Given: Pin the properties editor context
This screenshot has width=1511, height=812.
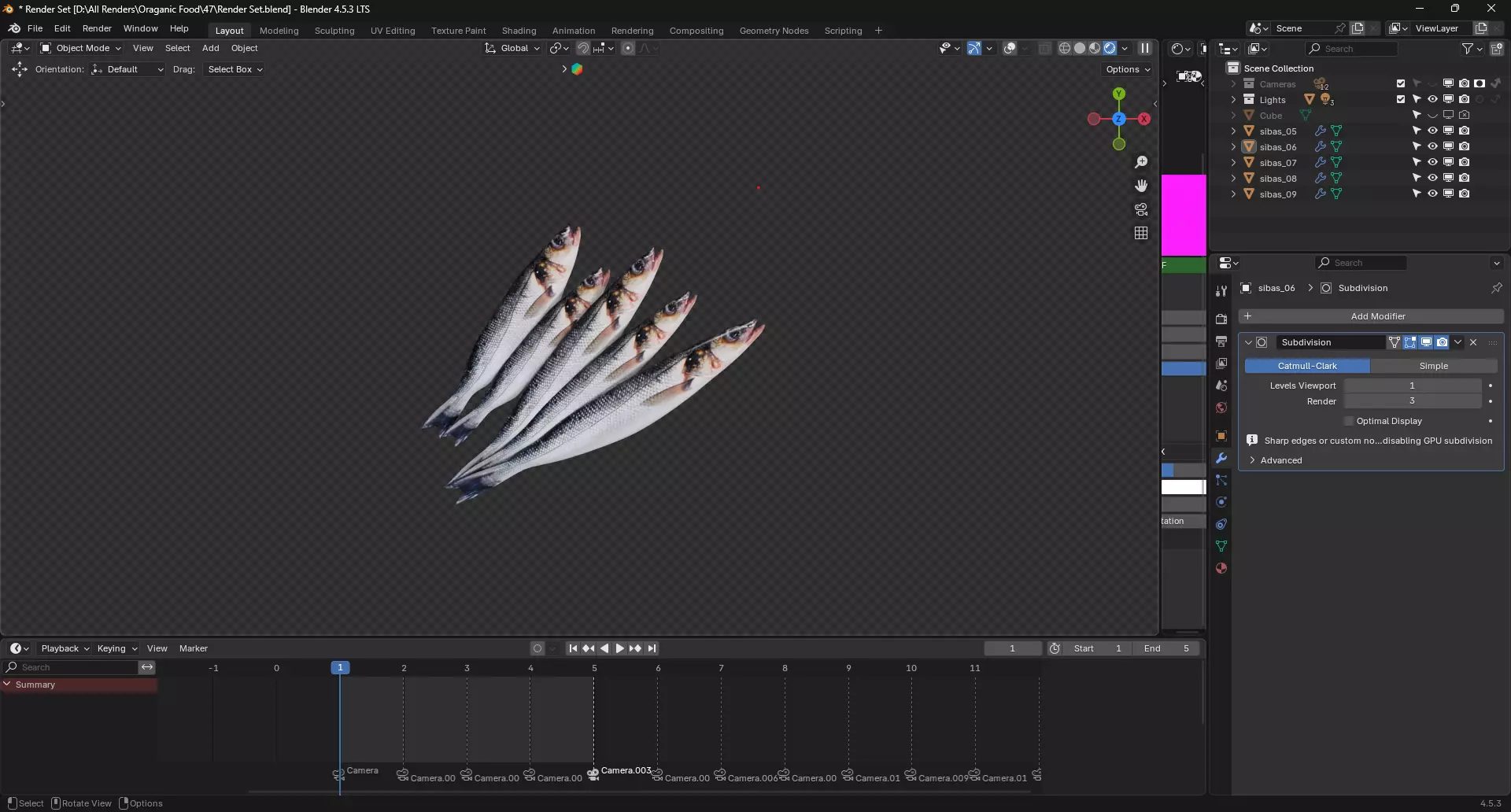Looking at the screenshot, I should [x=1497, y=288].
